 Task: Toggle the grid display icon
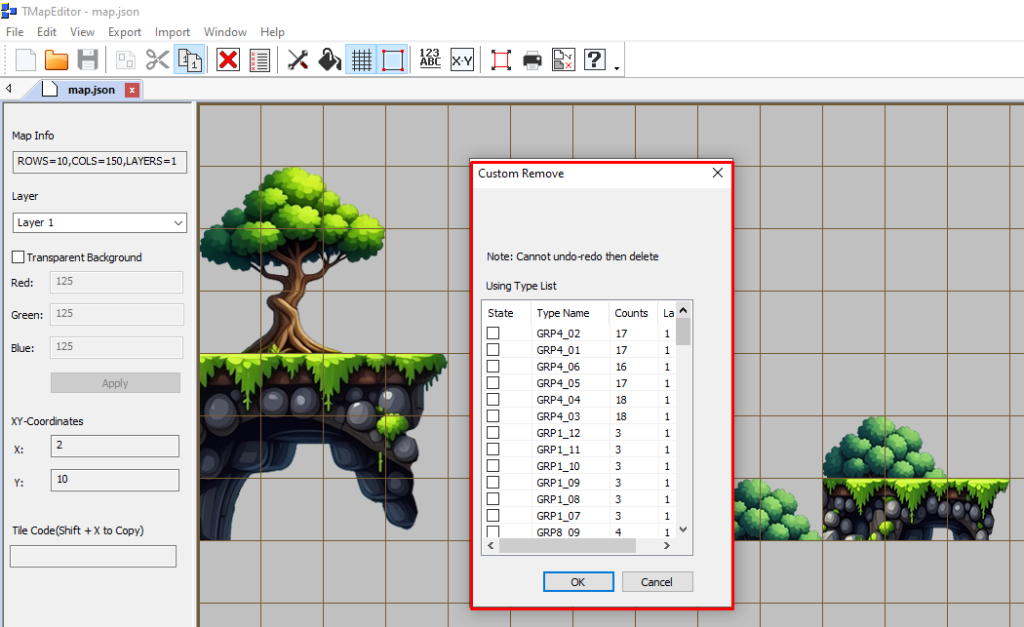click(x=361, y=59)
